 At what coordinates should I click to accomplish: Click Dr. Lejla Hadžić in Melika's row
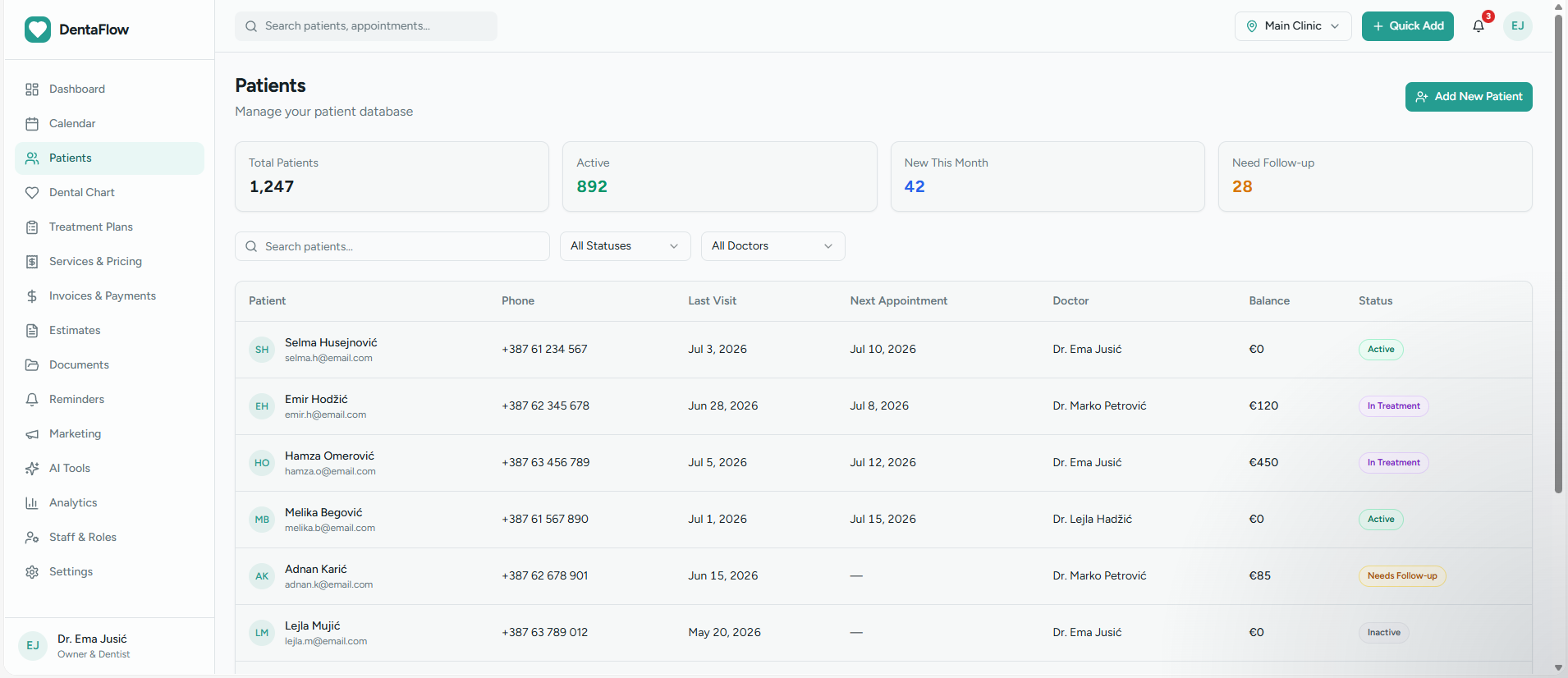(1092, 520)
